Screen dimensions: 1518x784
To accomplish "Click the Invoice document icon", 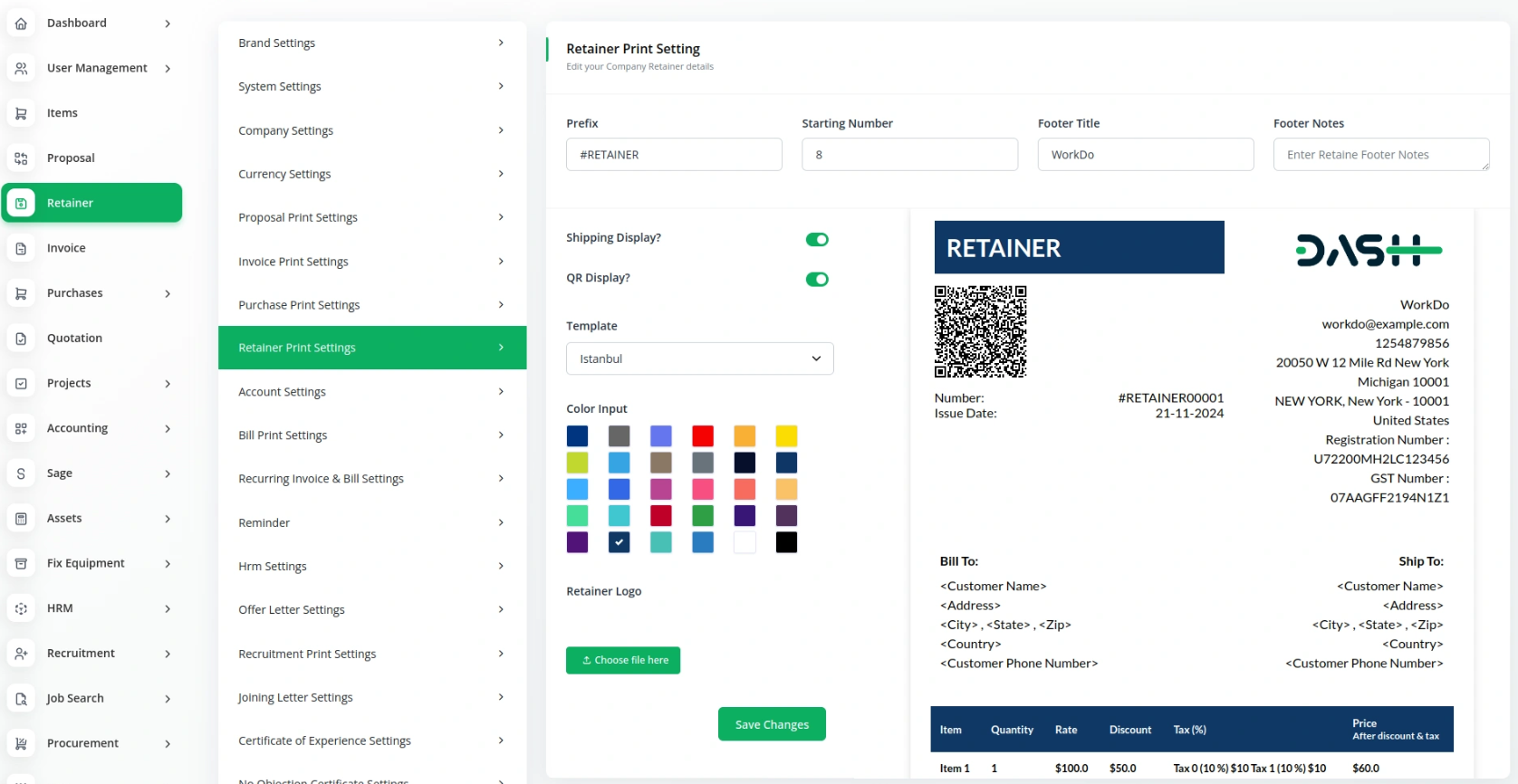I will coord(21,248).
